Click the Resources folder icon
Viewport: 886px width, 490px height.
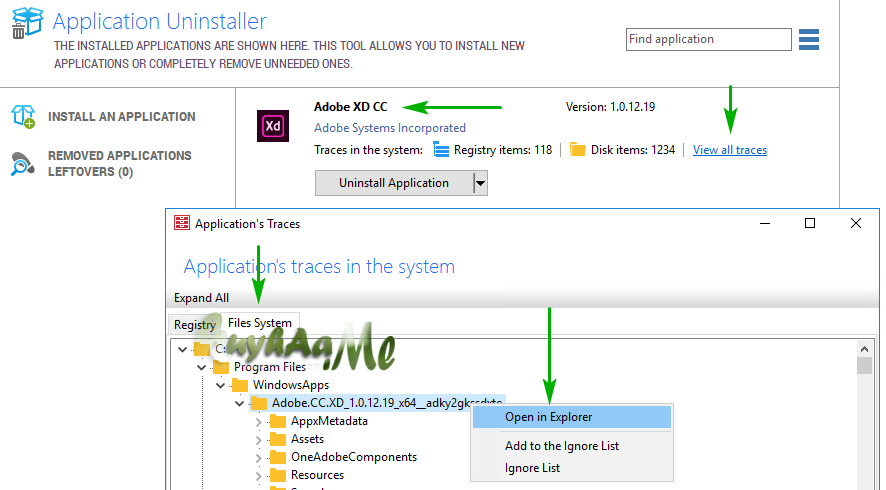277,475
